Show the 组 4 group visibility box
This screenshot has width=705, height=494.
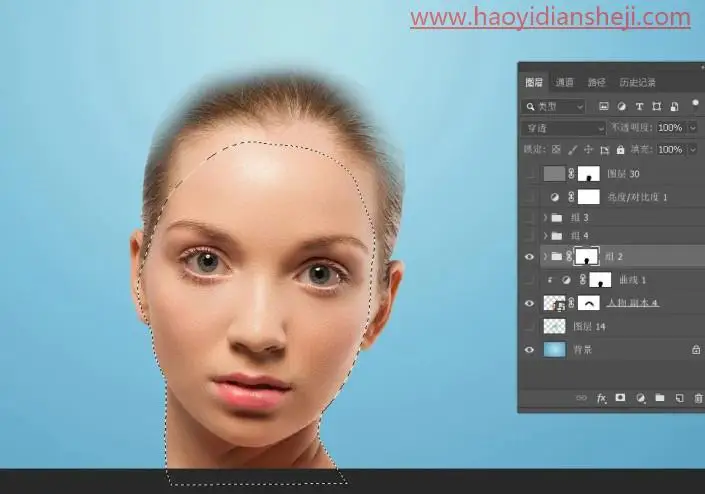pos(530,236)
